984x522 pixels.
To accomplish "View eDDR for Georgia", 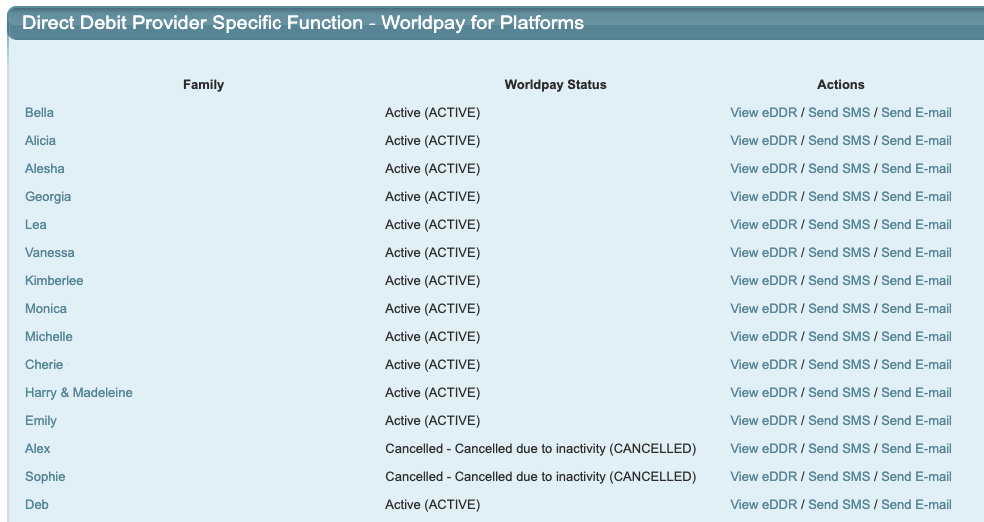I will [764, 197].
